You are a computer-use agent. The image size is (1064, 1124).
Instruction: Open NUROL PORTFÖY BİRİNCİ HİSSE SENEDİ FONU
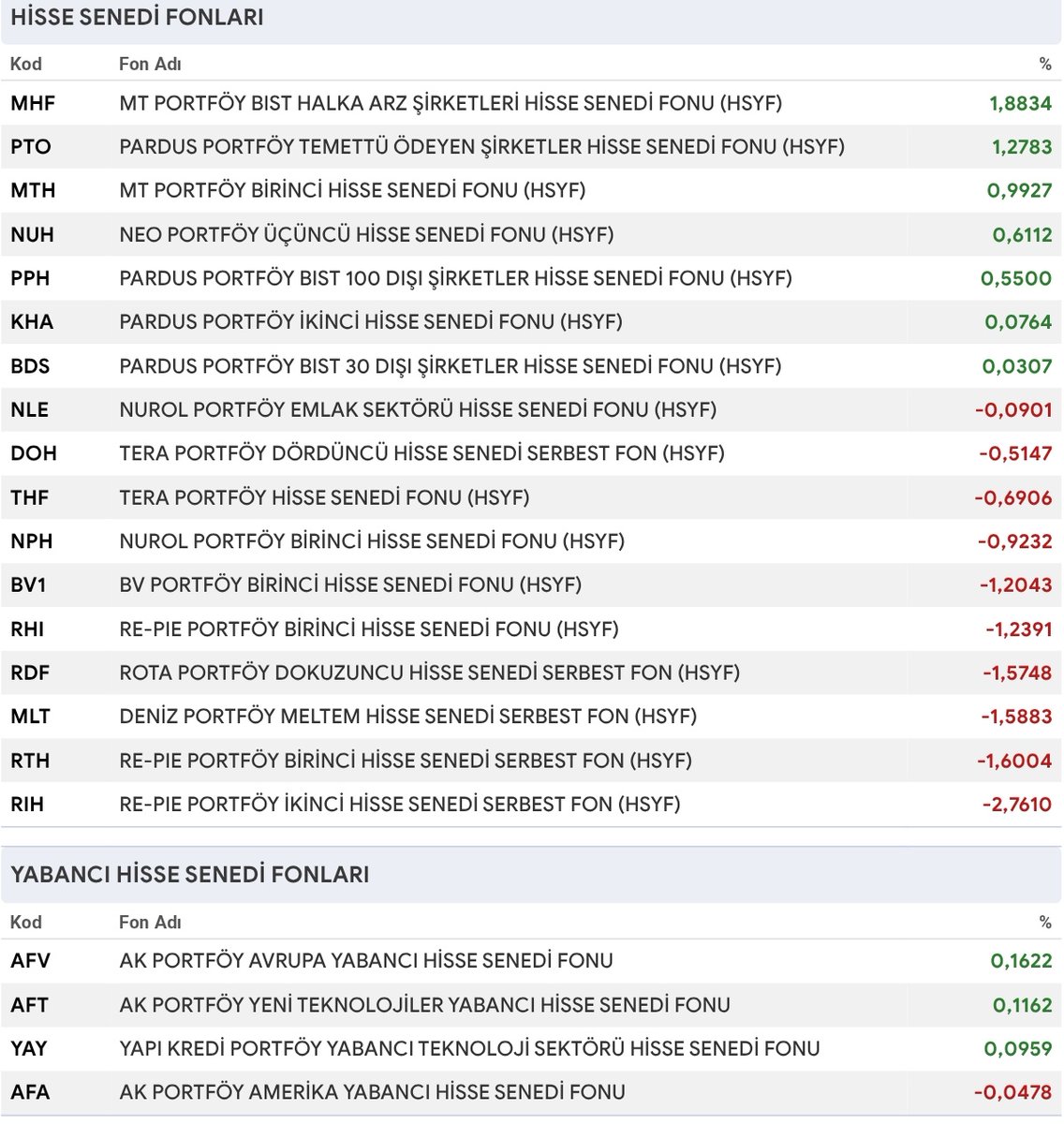(372, 541)
